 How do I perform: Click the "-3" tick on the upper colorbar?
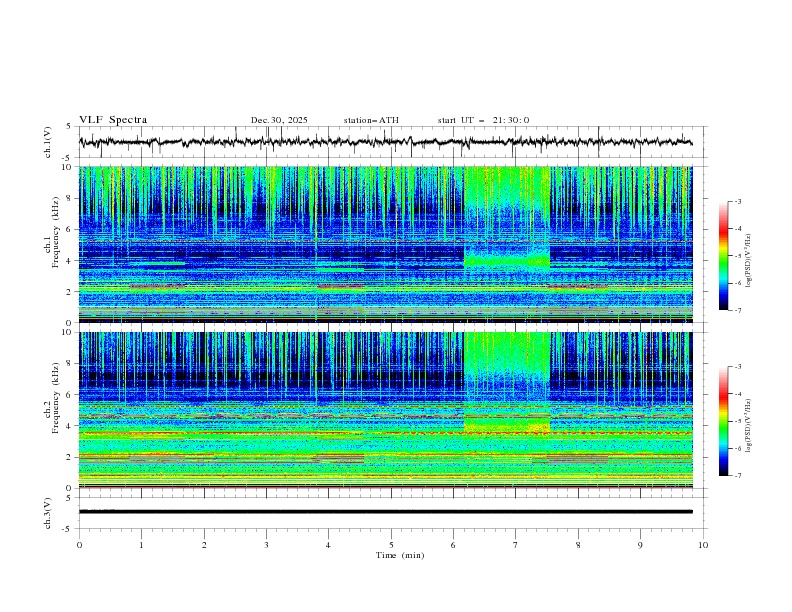tap(737, 201)
